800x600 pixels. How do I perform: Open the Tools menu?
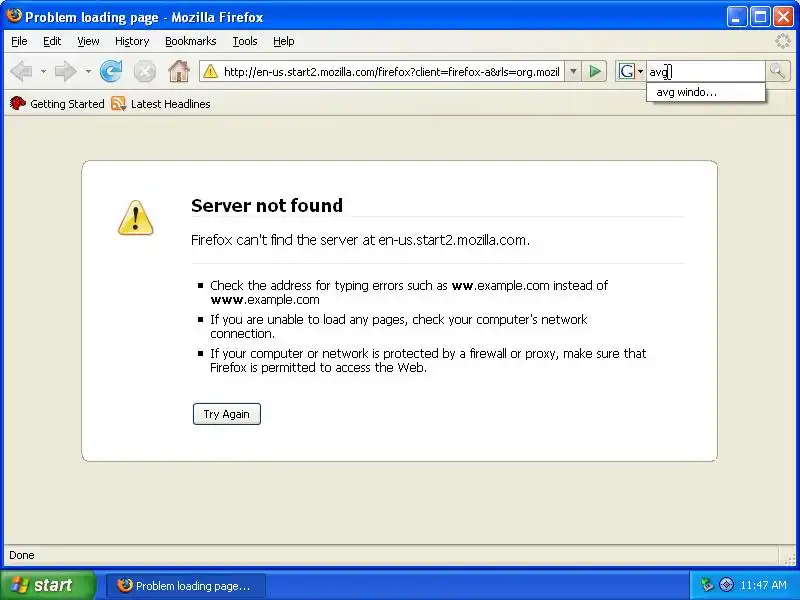pyautogui.click(x=245, y=41)
